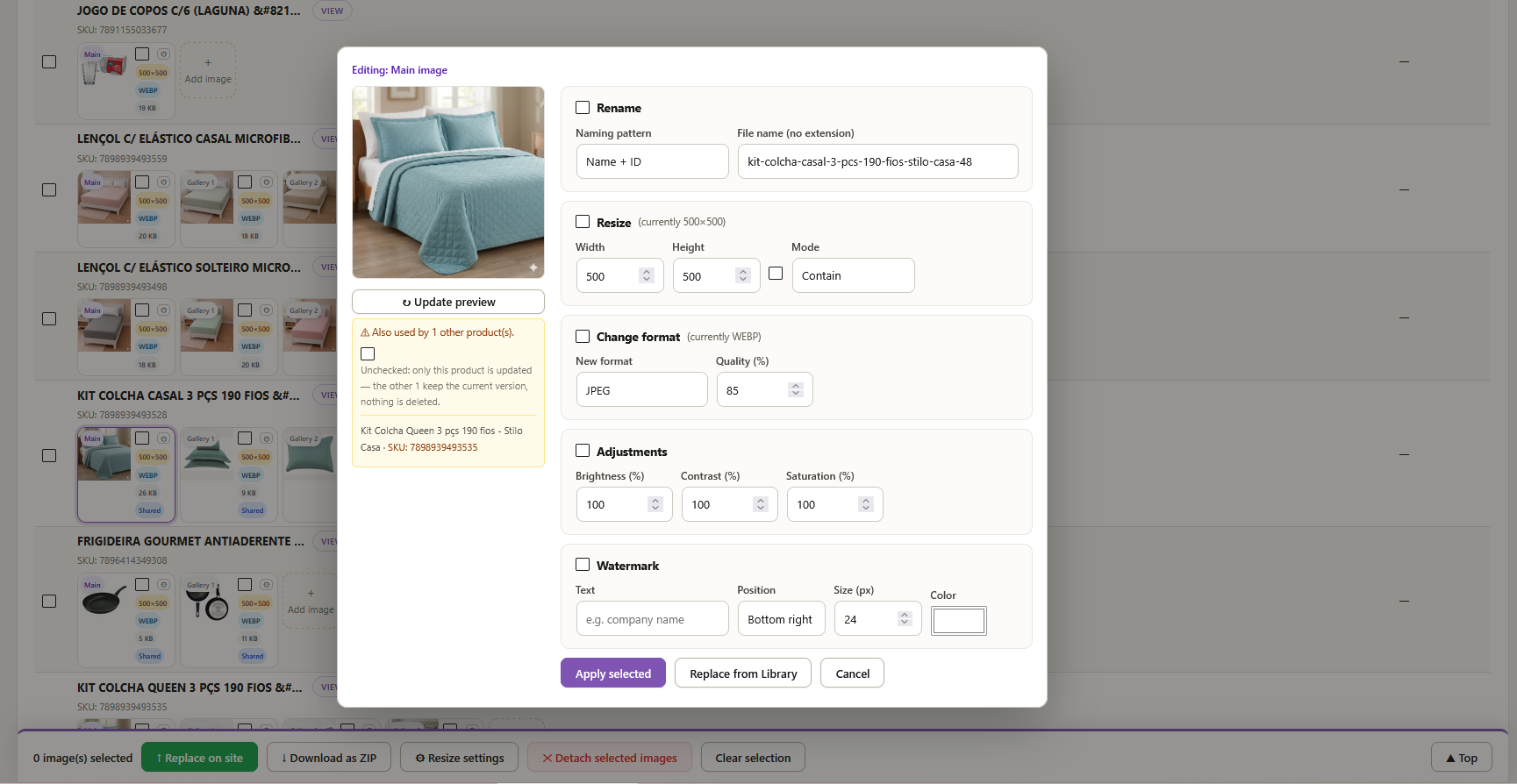This screenshot has height=784, width=1517.
Task: Click Detach selected images
Action: click(610, 758)
